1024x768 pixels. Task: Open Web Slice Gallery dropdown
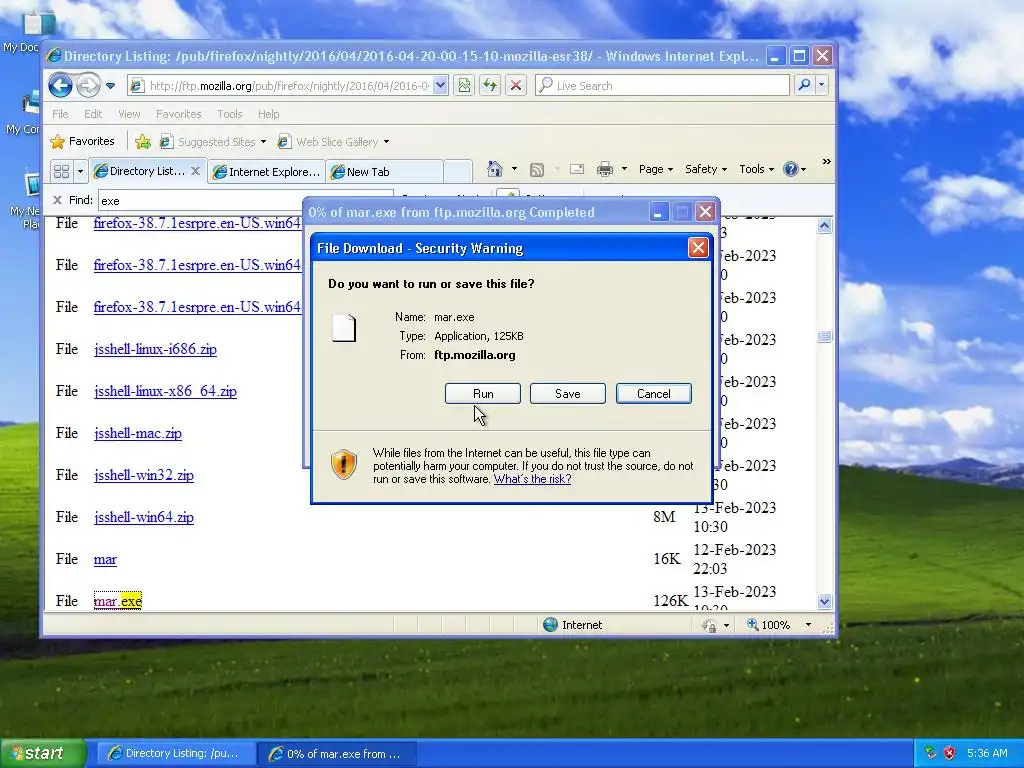(x=333, y=142)
